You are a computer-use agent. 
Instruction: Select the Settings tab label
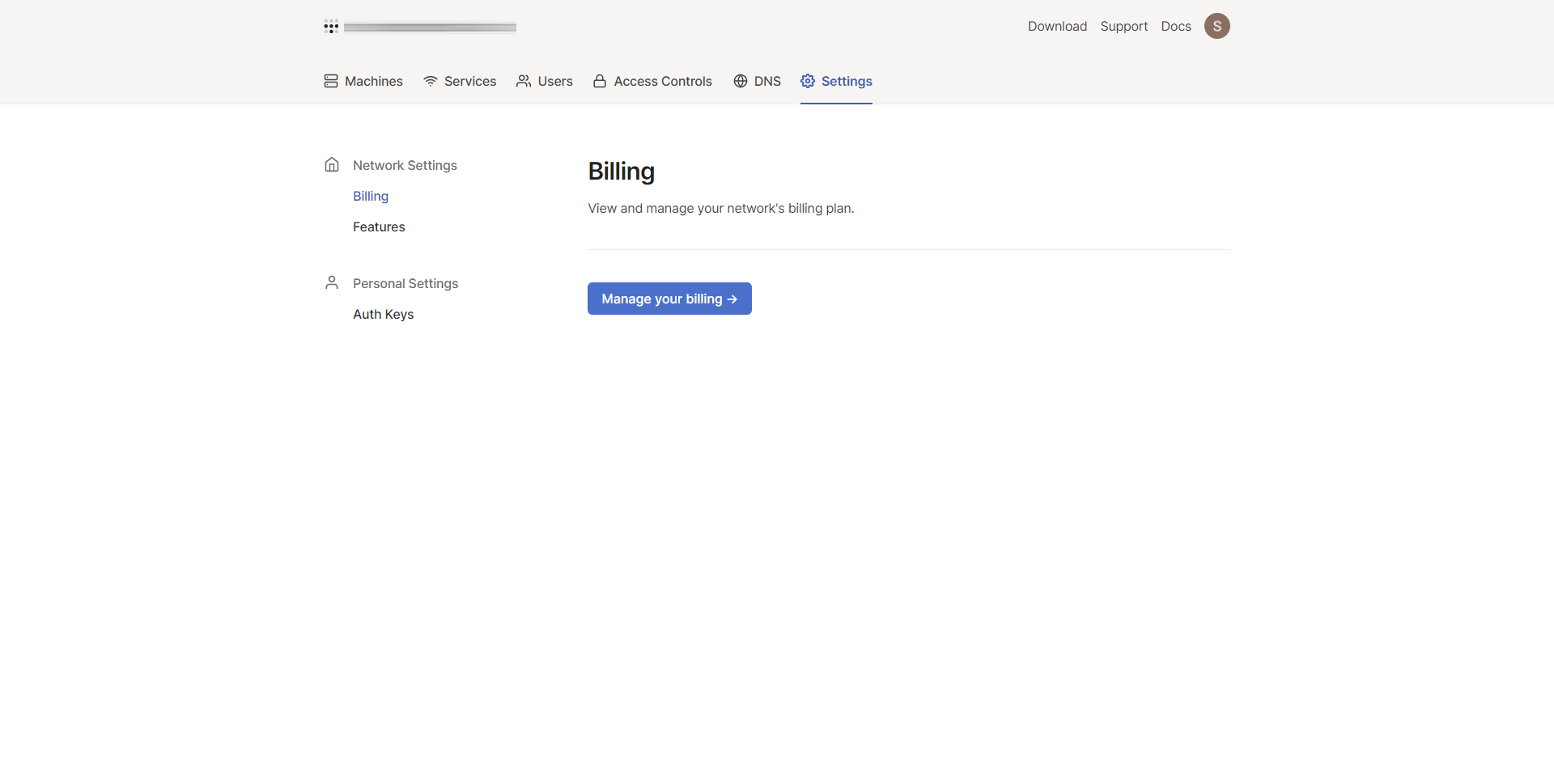pos(847,81)
